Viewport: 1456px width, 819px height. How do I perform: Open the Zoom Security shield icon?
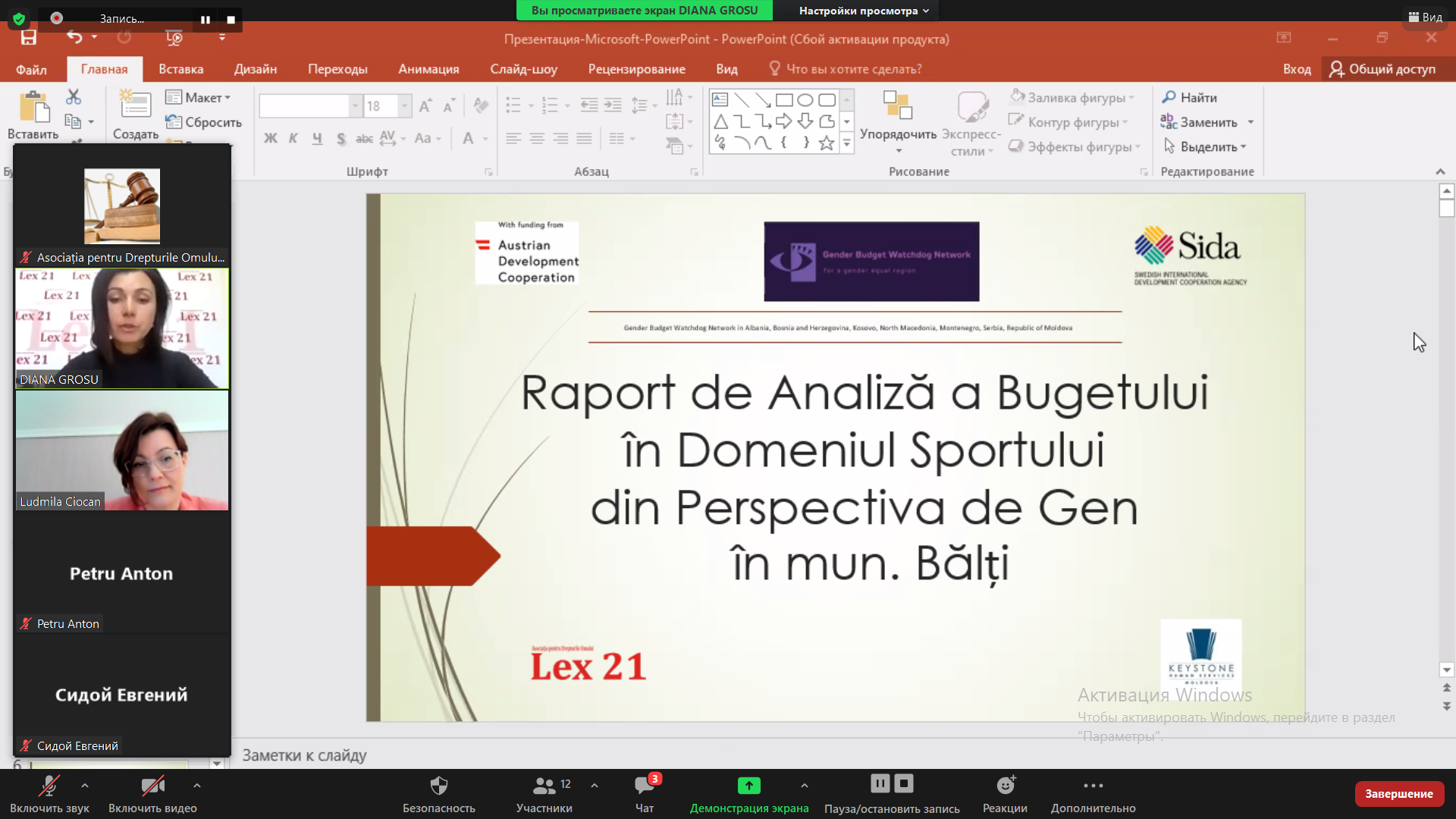click(x=439, y=786)
